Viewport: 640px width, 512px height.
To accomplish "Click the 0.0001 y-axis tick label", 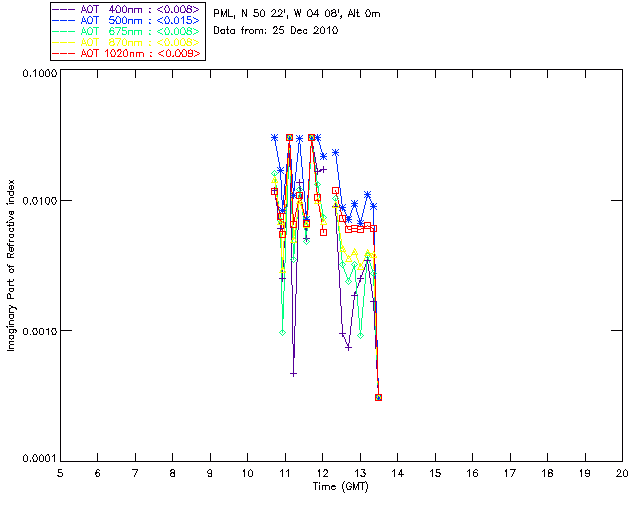I will (x=40, y=459).
